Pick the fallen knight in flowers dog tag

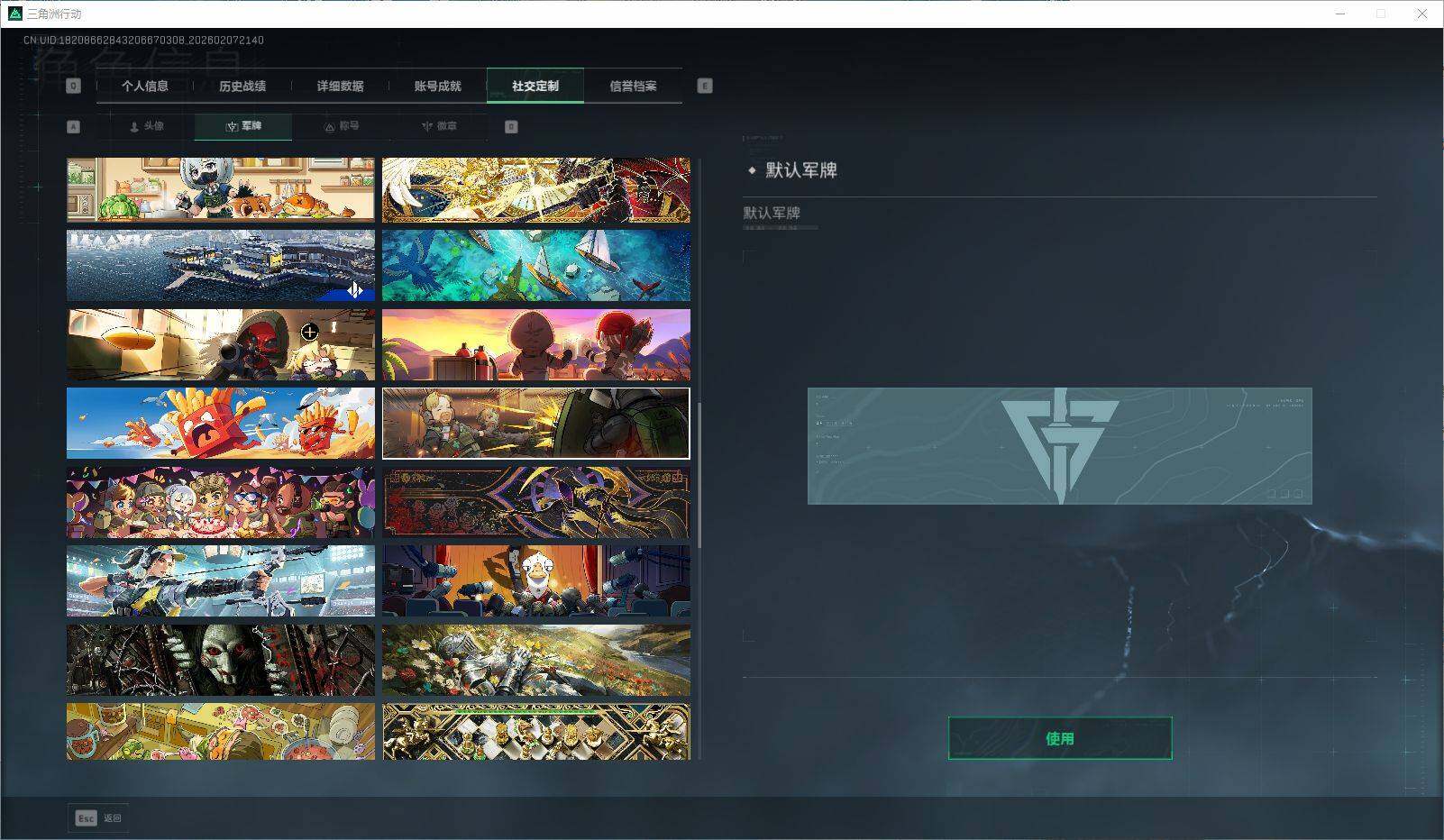point(536,661)
